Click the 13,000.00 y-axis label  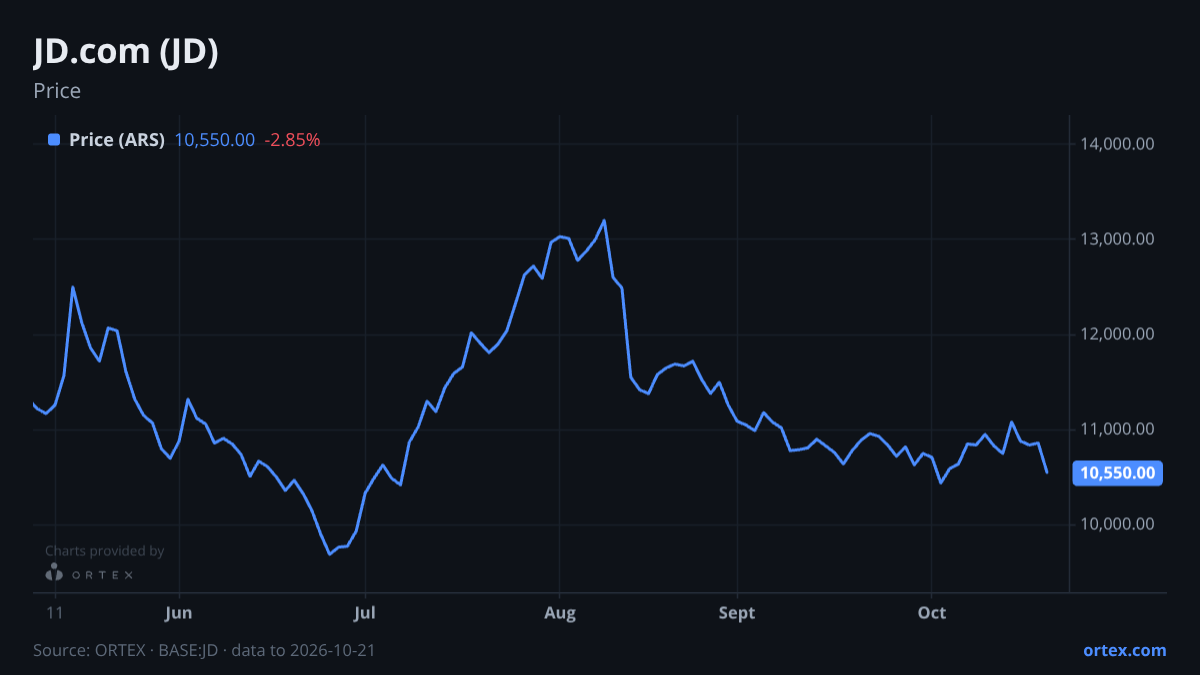point(1117,239)
